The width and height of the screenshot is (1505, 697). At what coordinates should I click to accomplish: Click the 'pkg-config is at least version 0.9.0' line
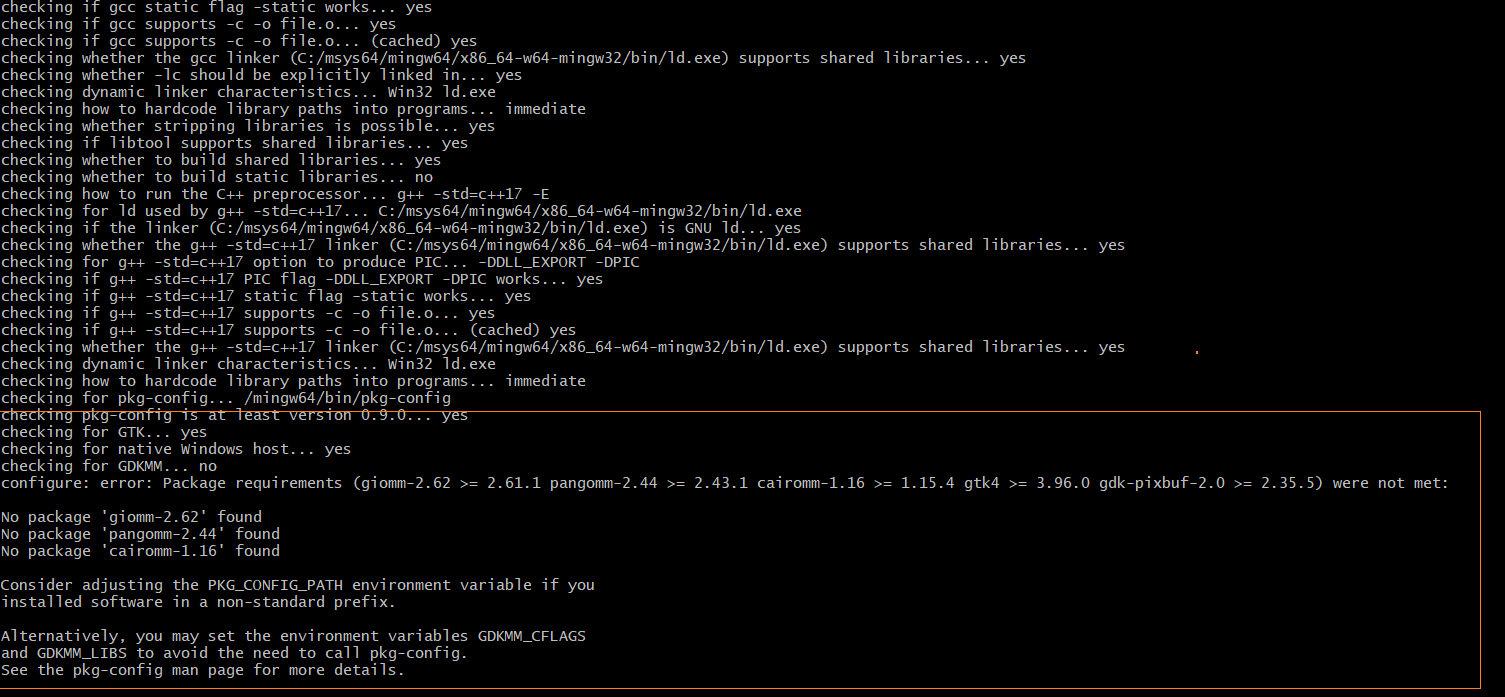(234, 415)
